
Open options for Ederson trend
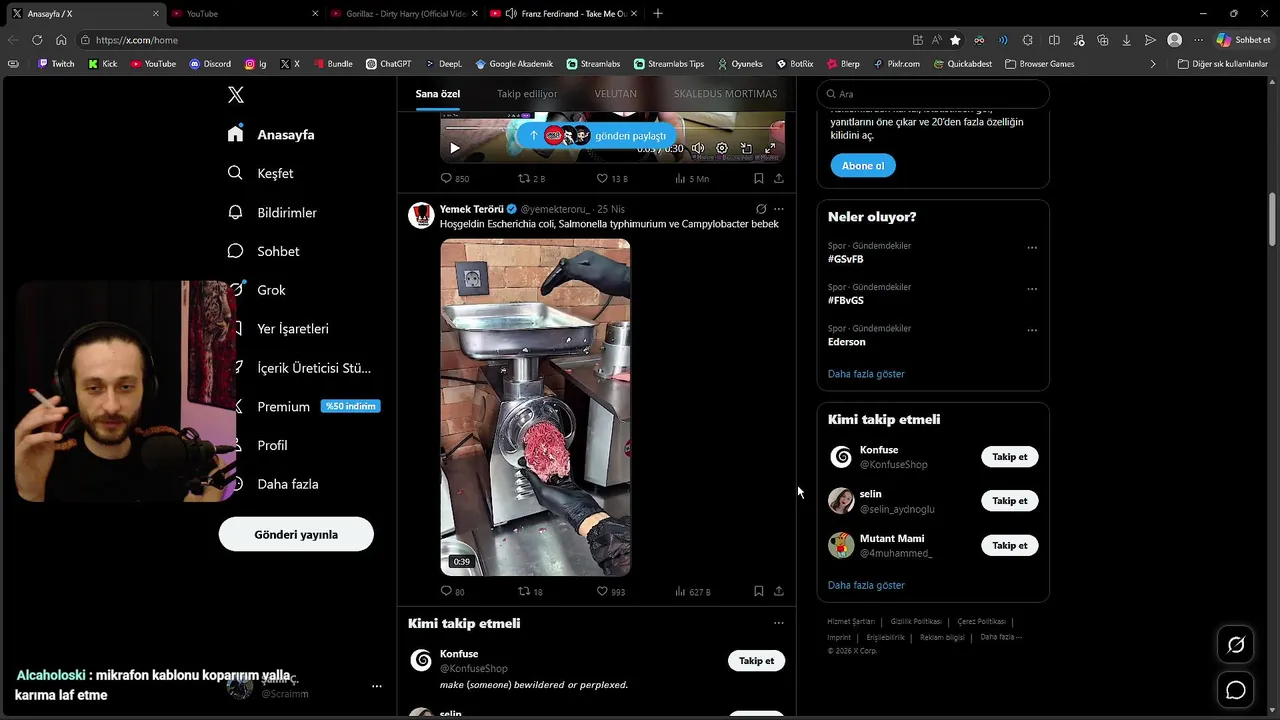point(1032,330)
